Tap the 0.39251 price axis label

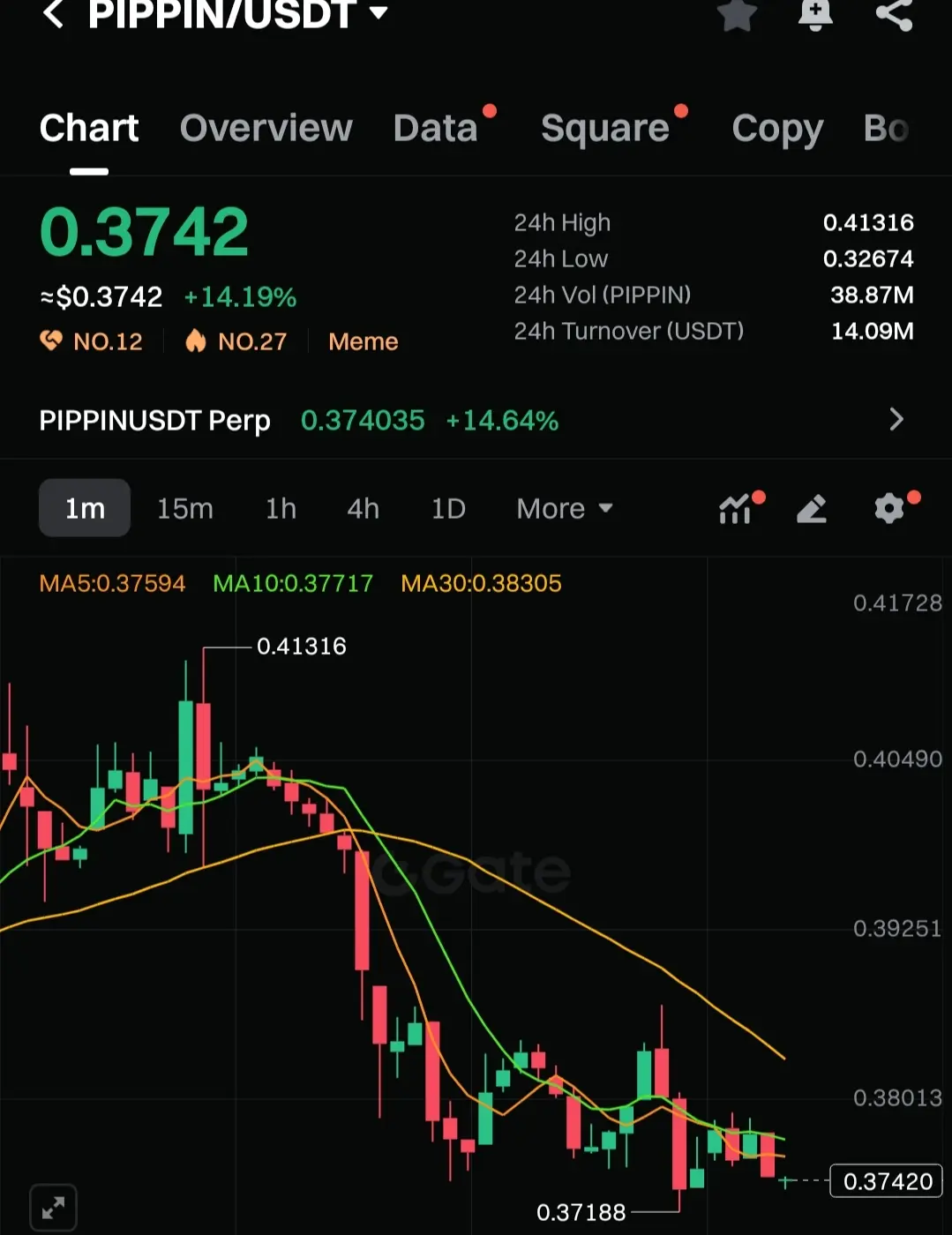[x=897, y=929]
